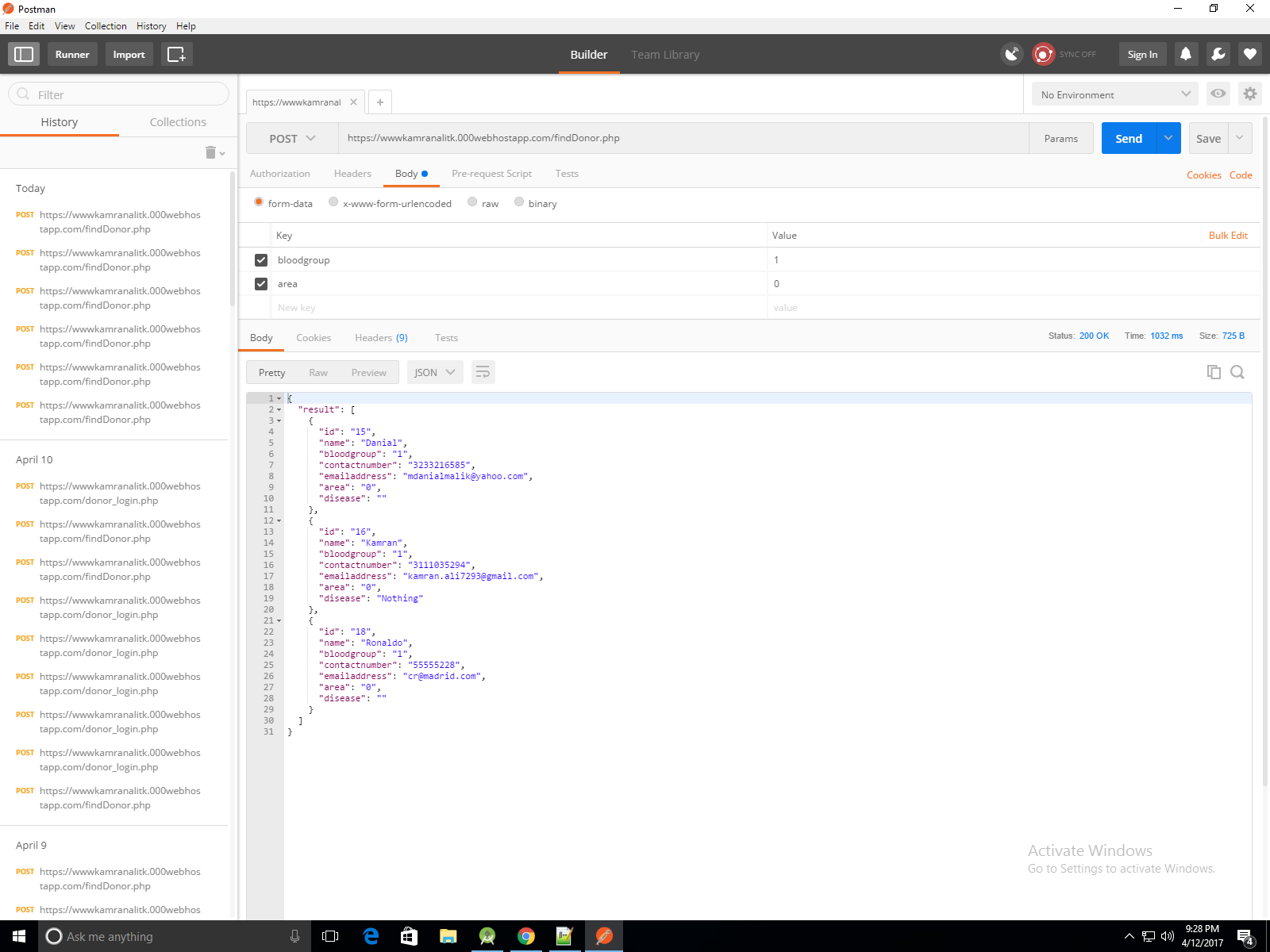The width and height of the screenshot is (1270, 952).
Task: Uncheck the bloodgroup key checkbox
Action: point(261,260)
